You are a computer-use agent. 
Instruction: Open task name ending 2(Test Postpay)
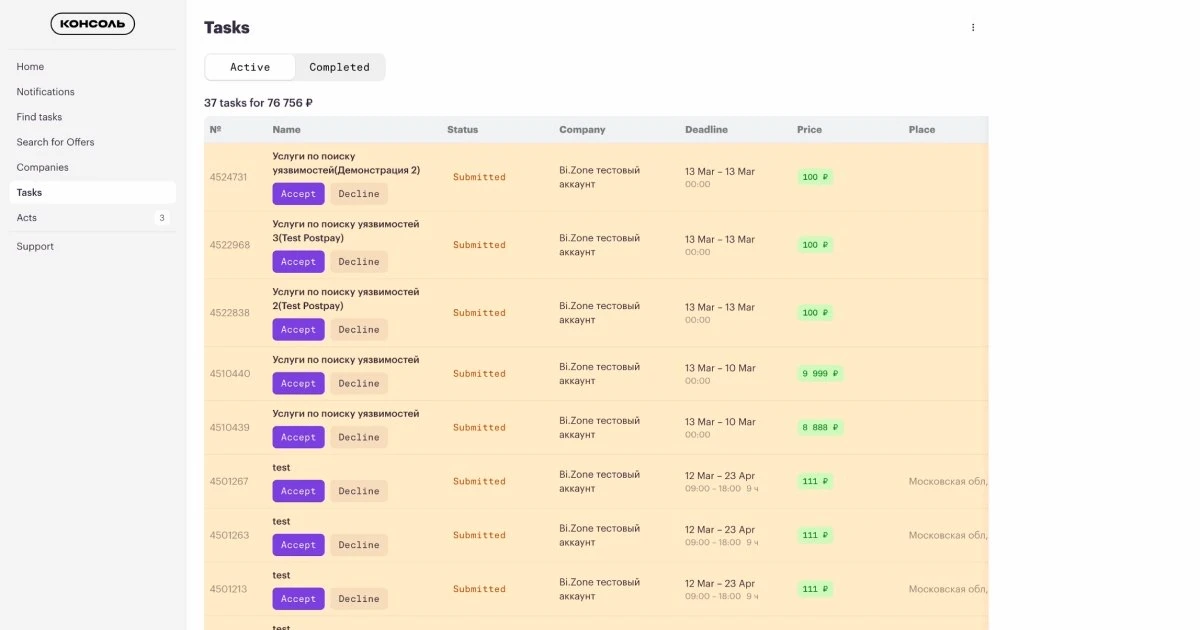click(x=346, y=299)
